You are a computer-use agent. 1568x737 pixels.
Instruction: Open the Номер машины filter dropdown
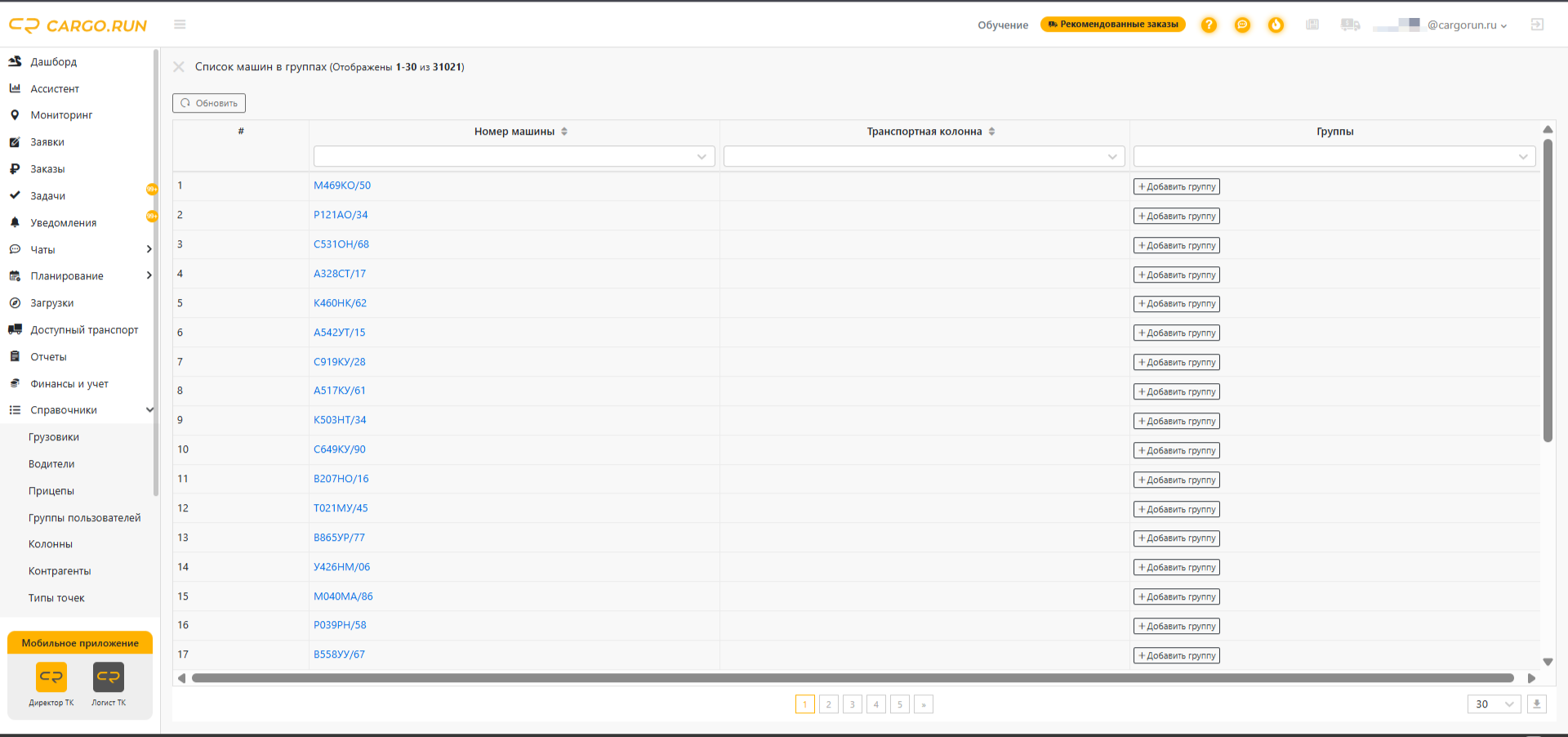point(514,156)
